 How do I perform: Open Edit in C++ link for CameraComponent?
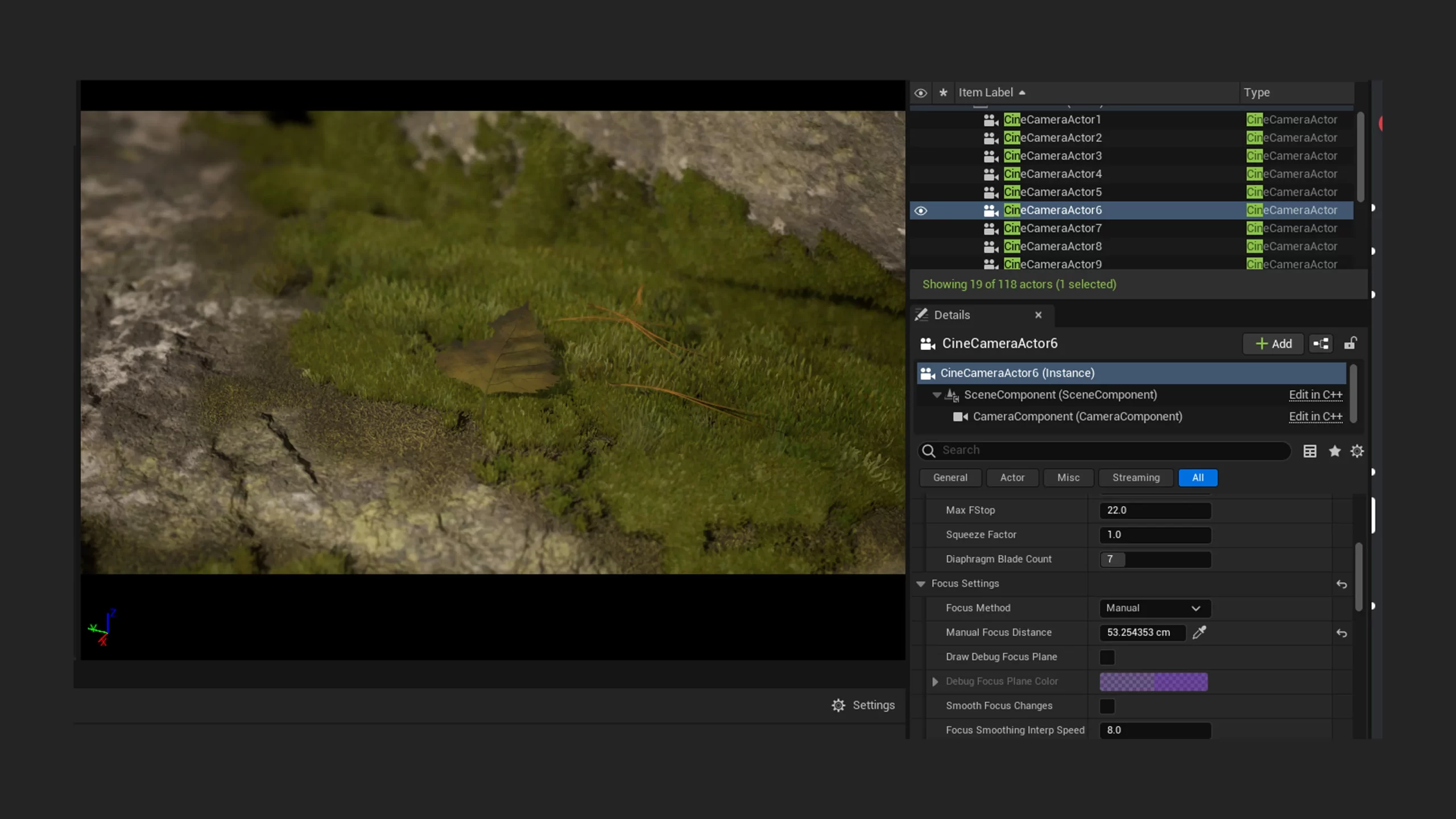pos(1316,416)
